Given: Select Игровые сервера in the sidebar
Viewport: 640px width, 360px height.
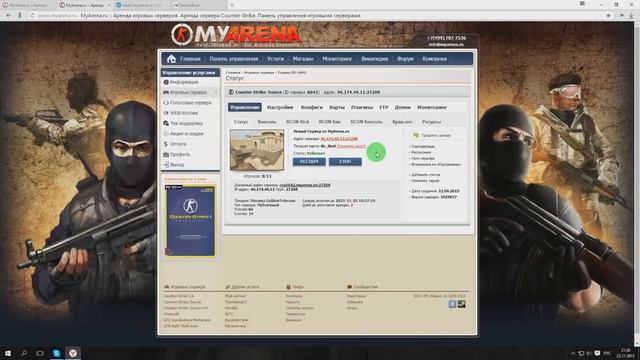Looking at the screenshot, I should click(189, 93).
